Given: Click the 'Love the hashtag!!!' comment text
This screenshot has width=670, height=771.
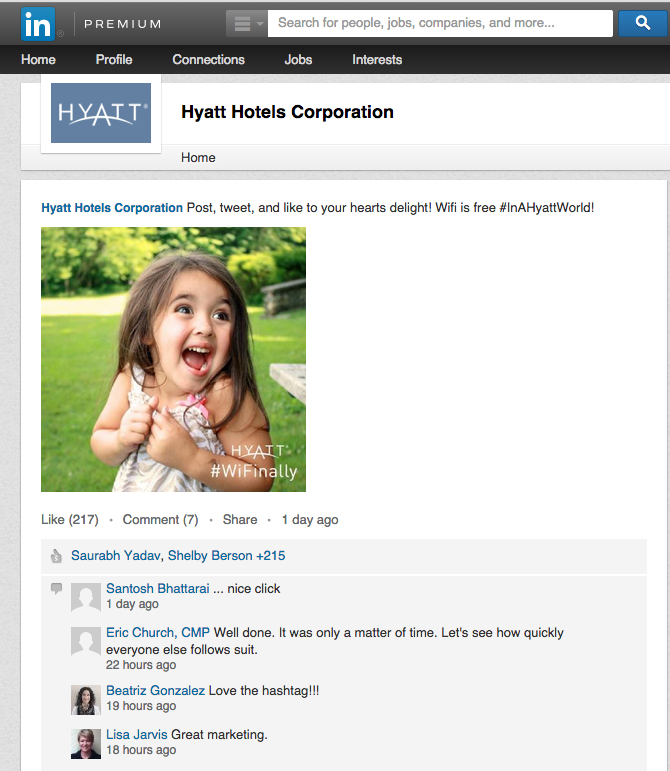Looking at the screenshot, I should pos(264,690).
